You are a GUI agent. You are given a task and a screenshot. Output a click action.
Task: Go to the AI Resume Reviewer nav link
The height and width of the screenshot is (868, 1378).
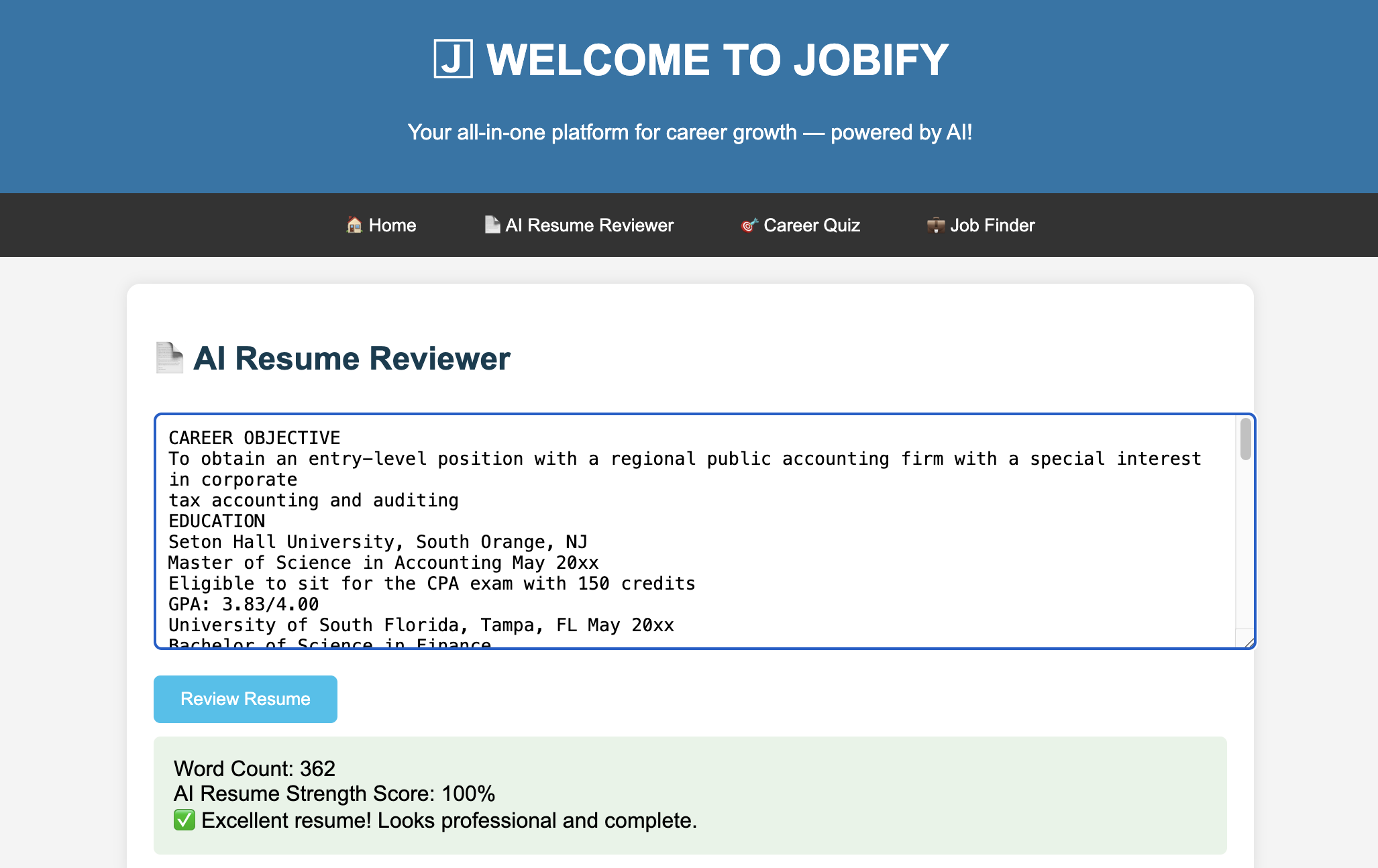(x=589, y=225)
